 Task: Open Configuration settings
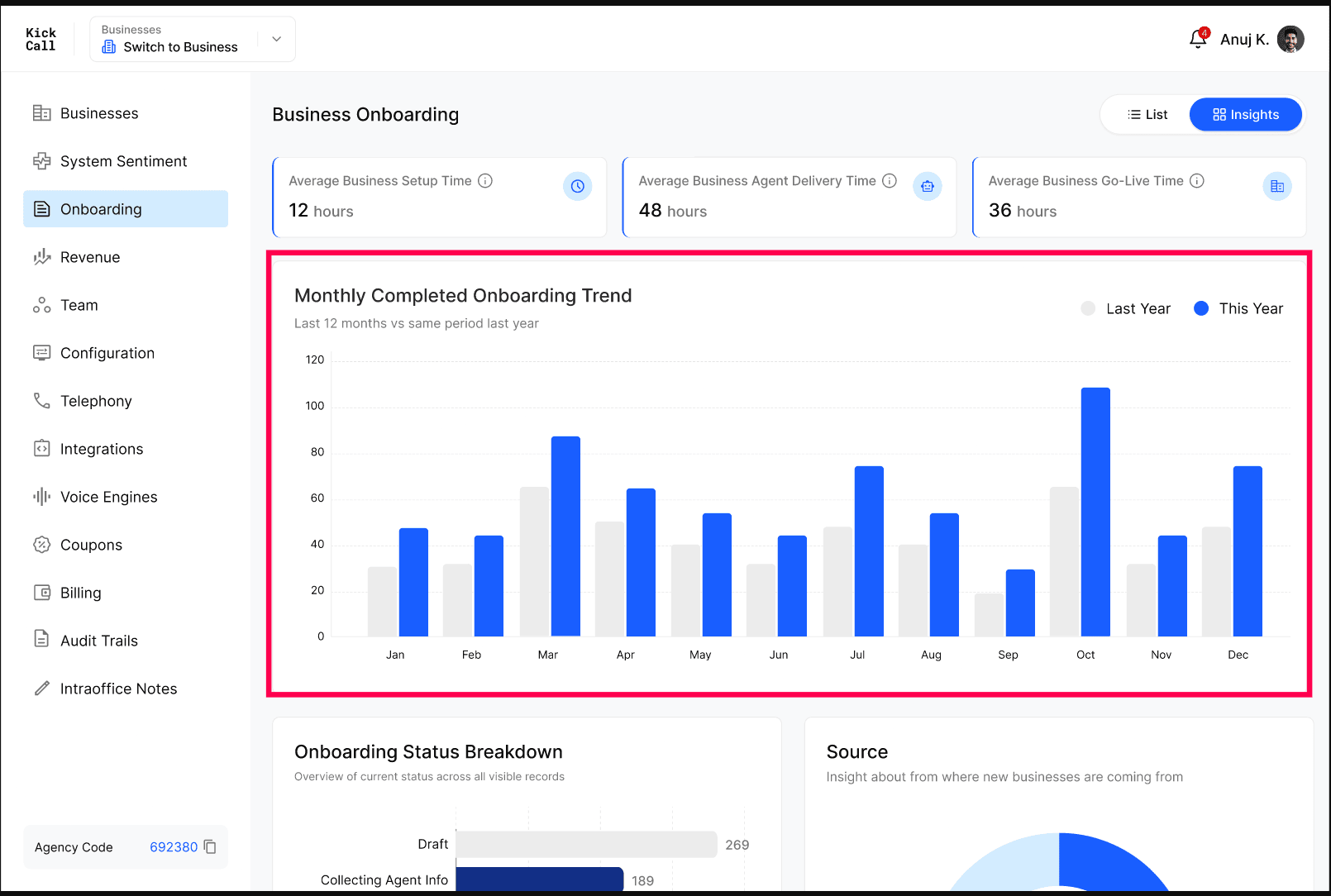[126, 353]
